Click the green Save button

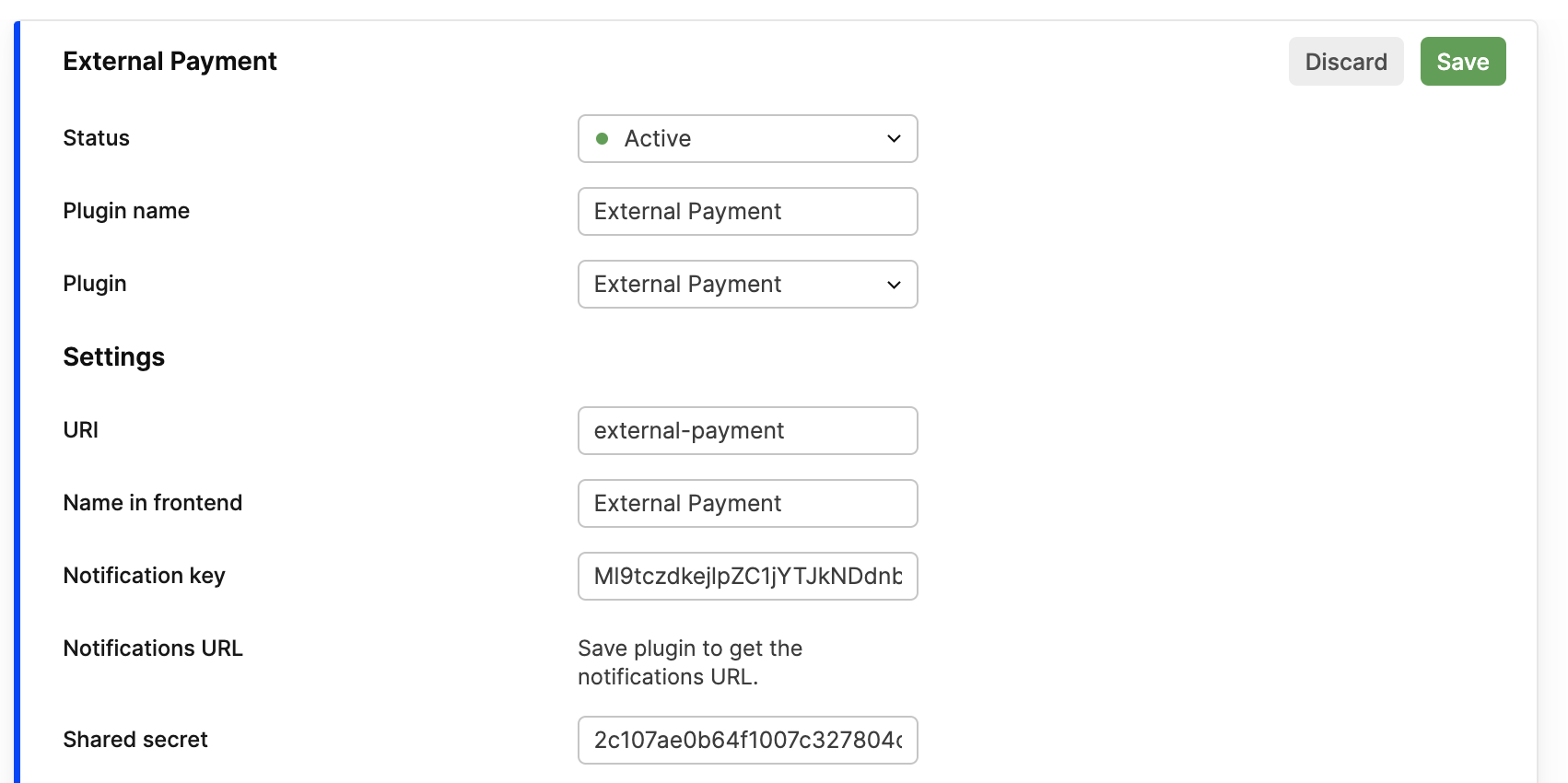(x=1462, y=62)
